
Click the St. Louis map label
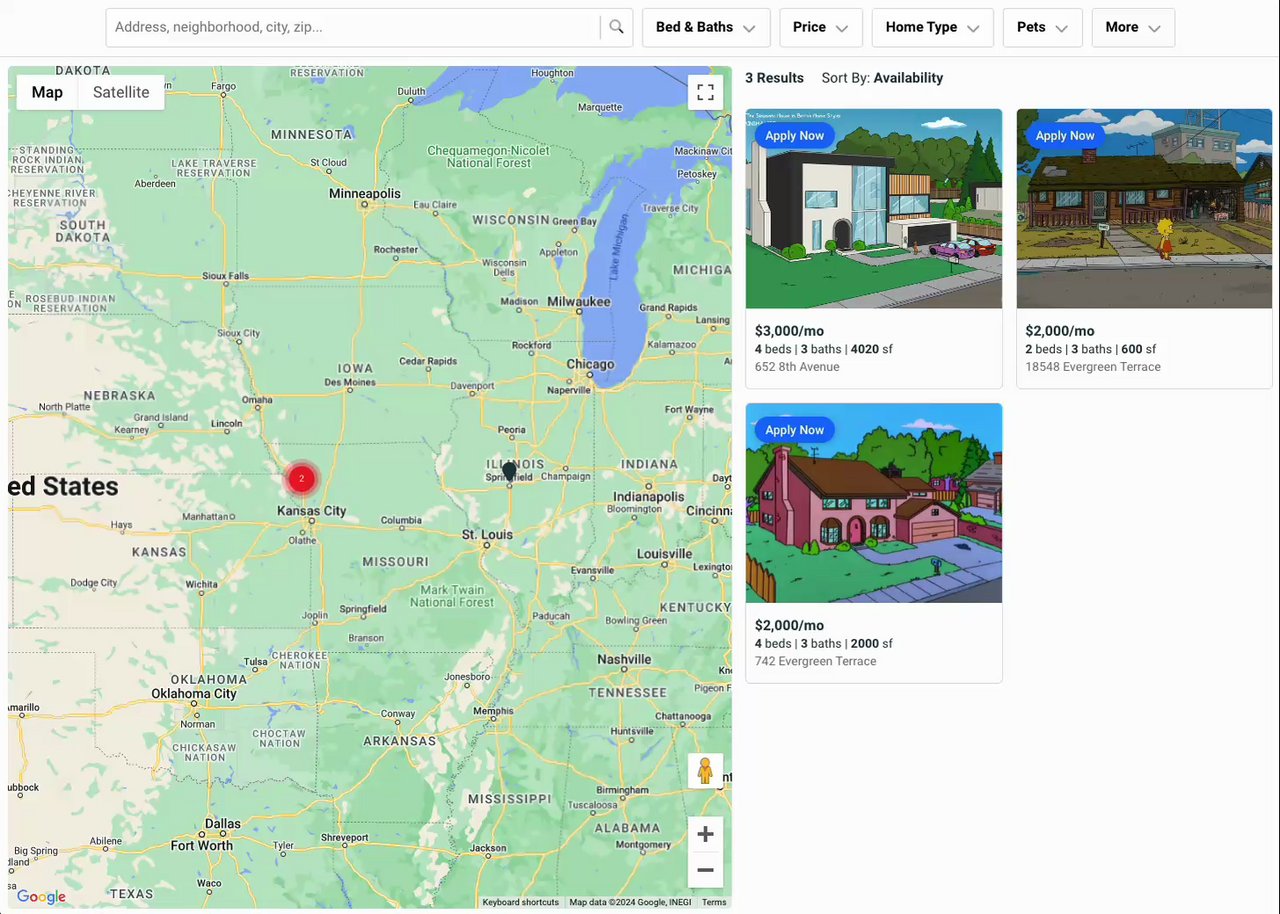point(487,535)
